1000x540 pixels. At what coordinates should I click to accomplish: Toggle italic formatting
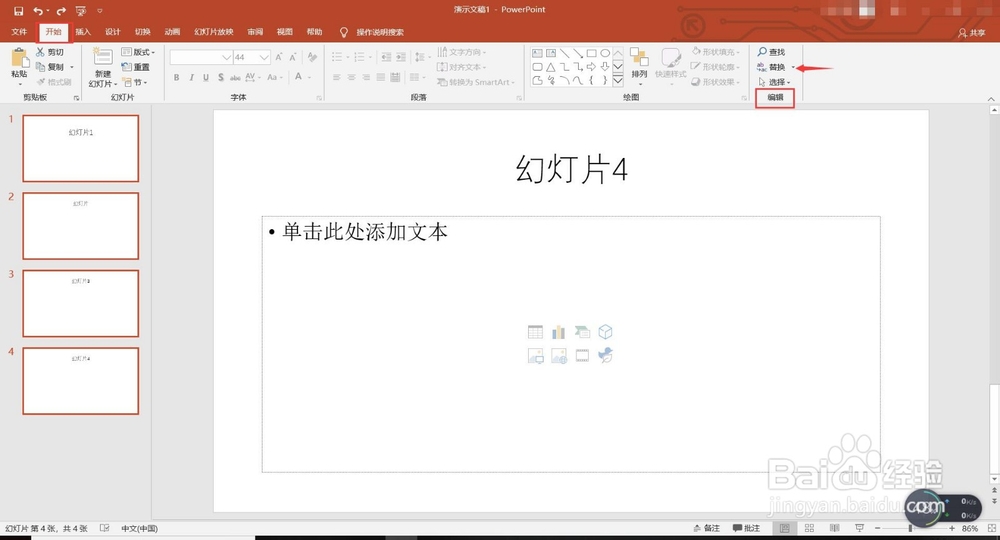[191, 77]
